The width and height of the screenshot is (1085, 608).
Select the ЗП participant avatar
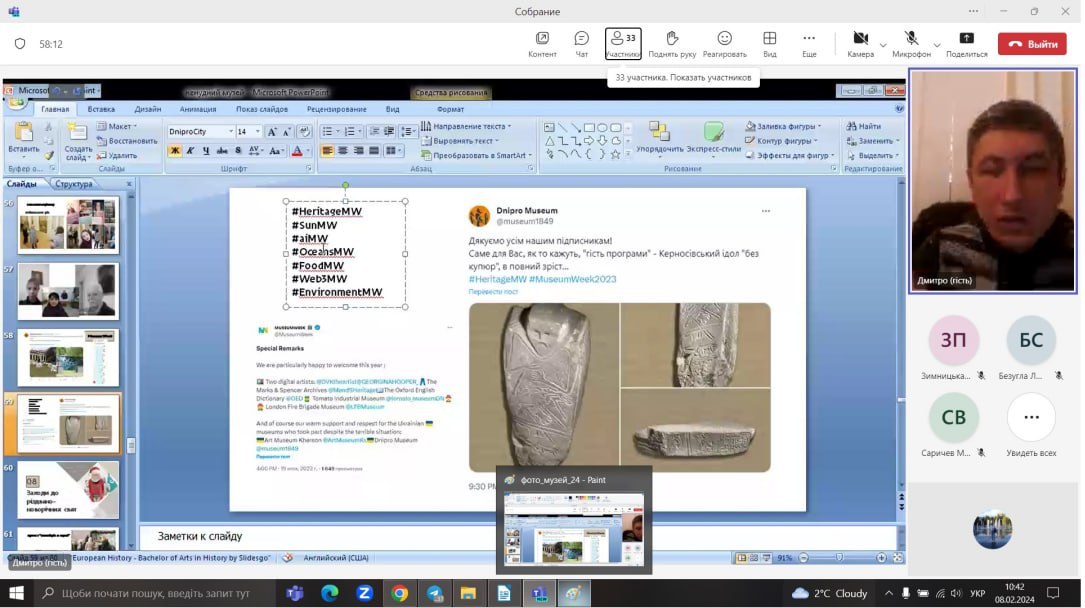pos(953,340)
